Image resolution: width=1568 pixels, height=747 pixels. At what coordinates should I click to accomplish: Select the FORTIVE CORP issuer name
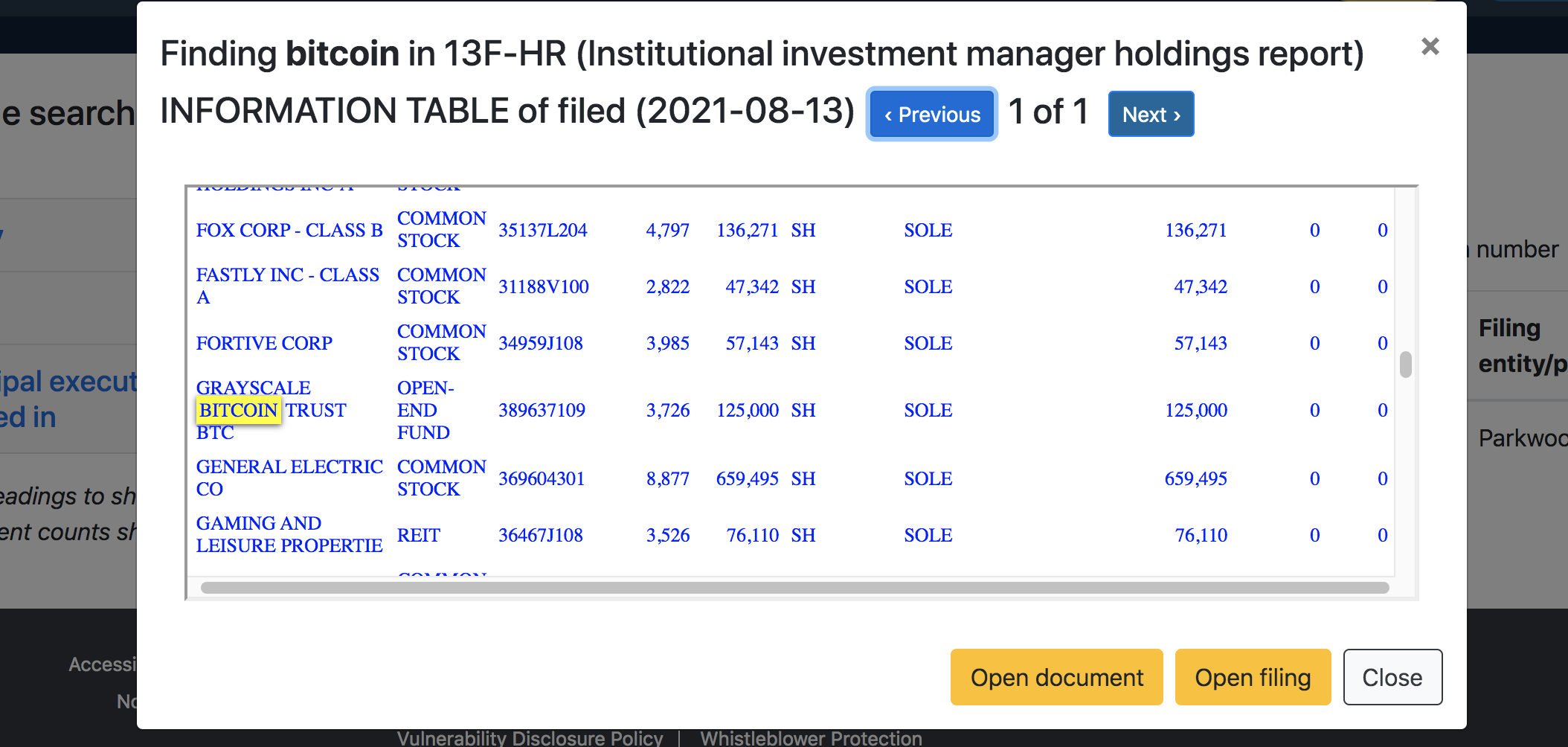264,343
